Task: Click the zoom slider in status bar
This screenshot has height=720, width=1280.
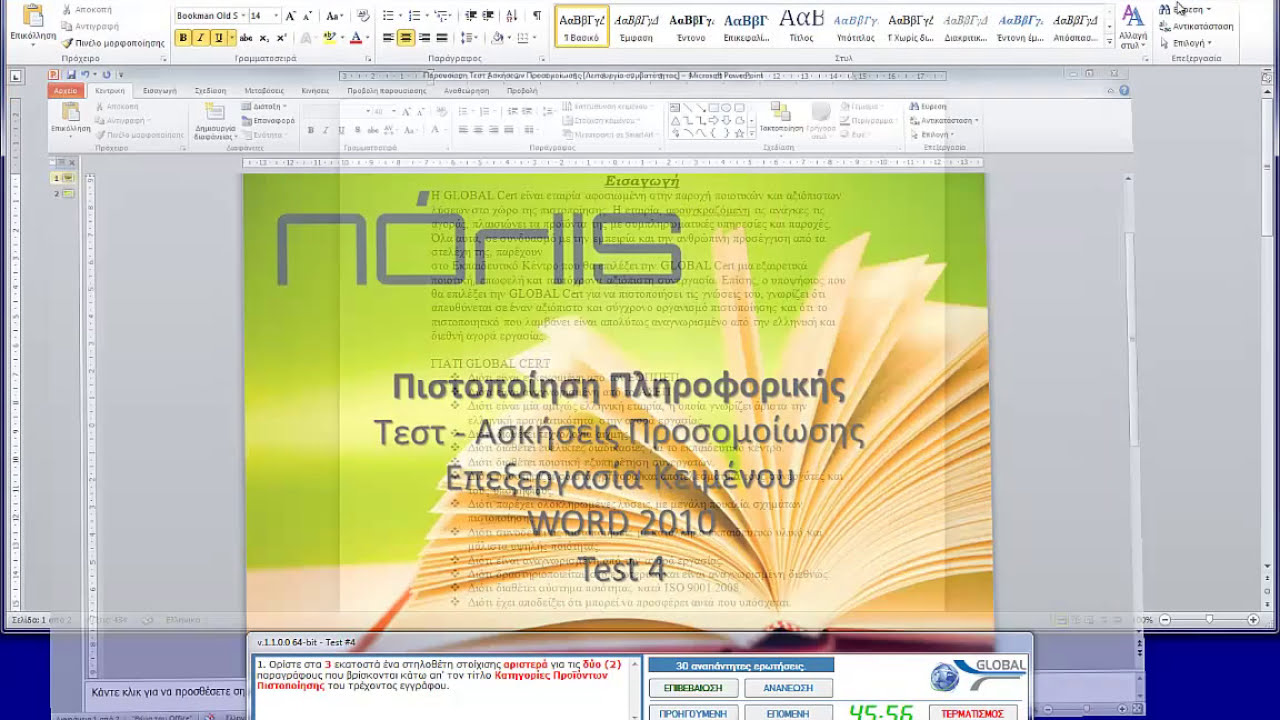Action: [1209, 620]
